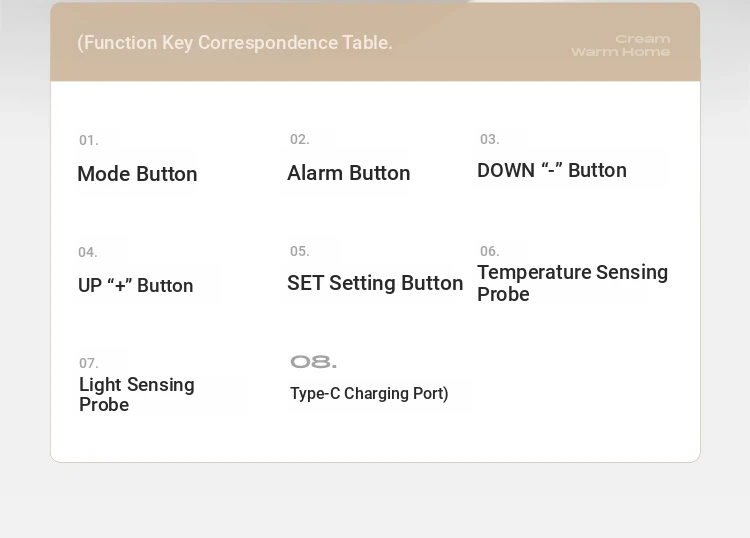Click the Alarm Button label
Viewport: 750px width, 538px height.
(x=349, y=173)
